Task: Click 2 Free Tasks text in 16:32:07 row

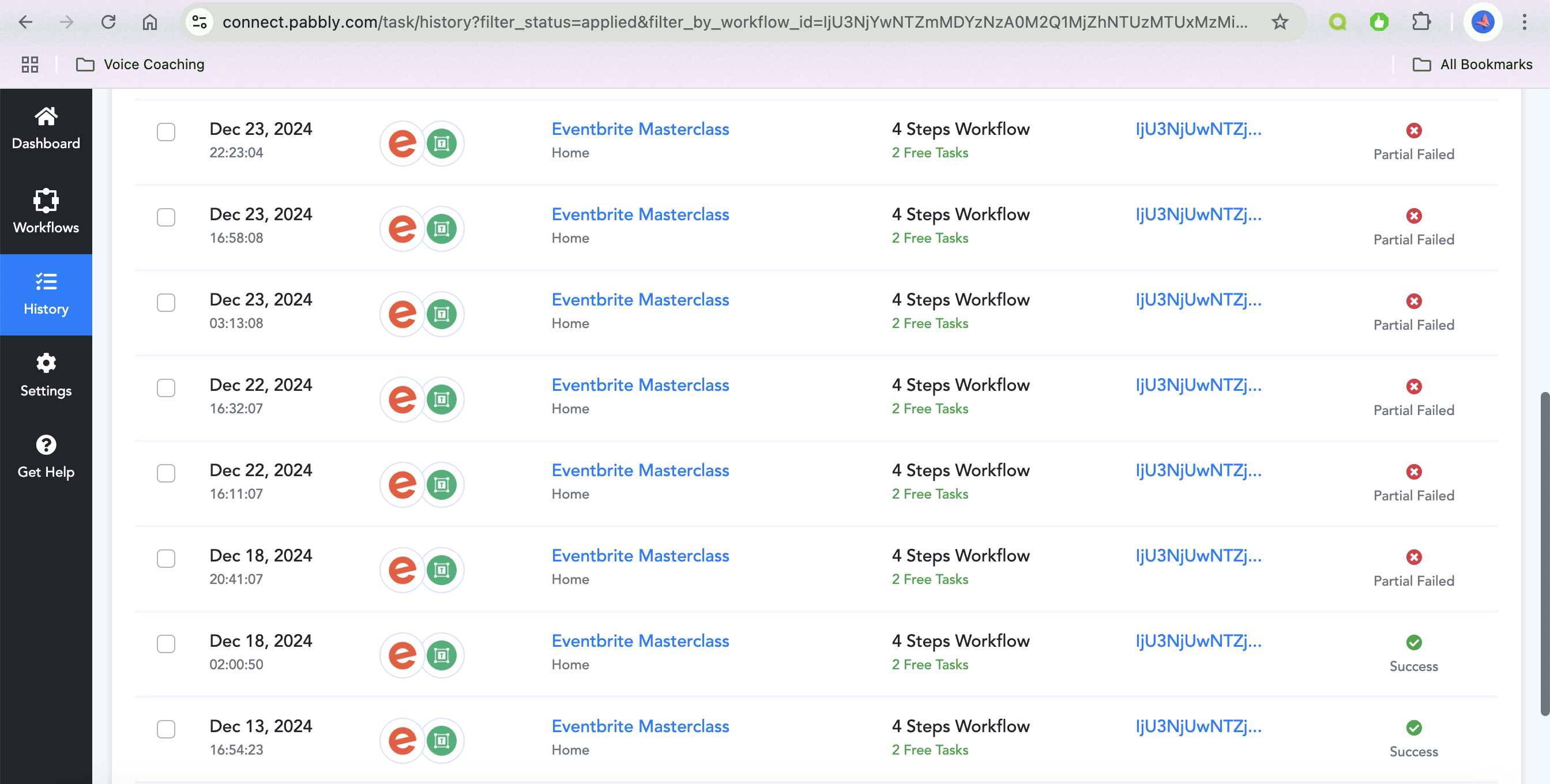Action: pyautogui.click(x=930, y=409)
